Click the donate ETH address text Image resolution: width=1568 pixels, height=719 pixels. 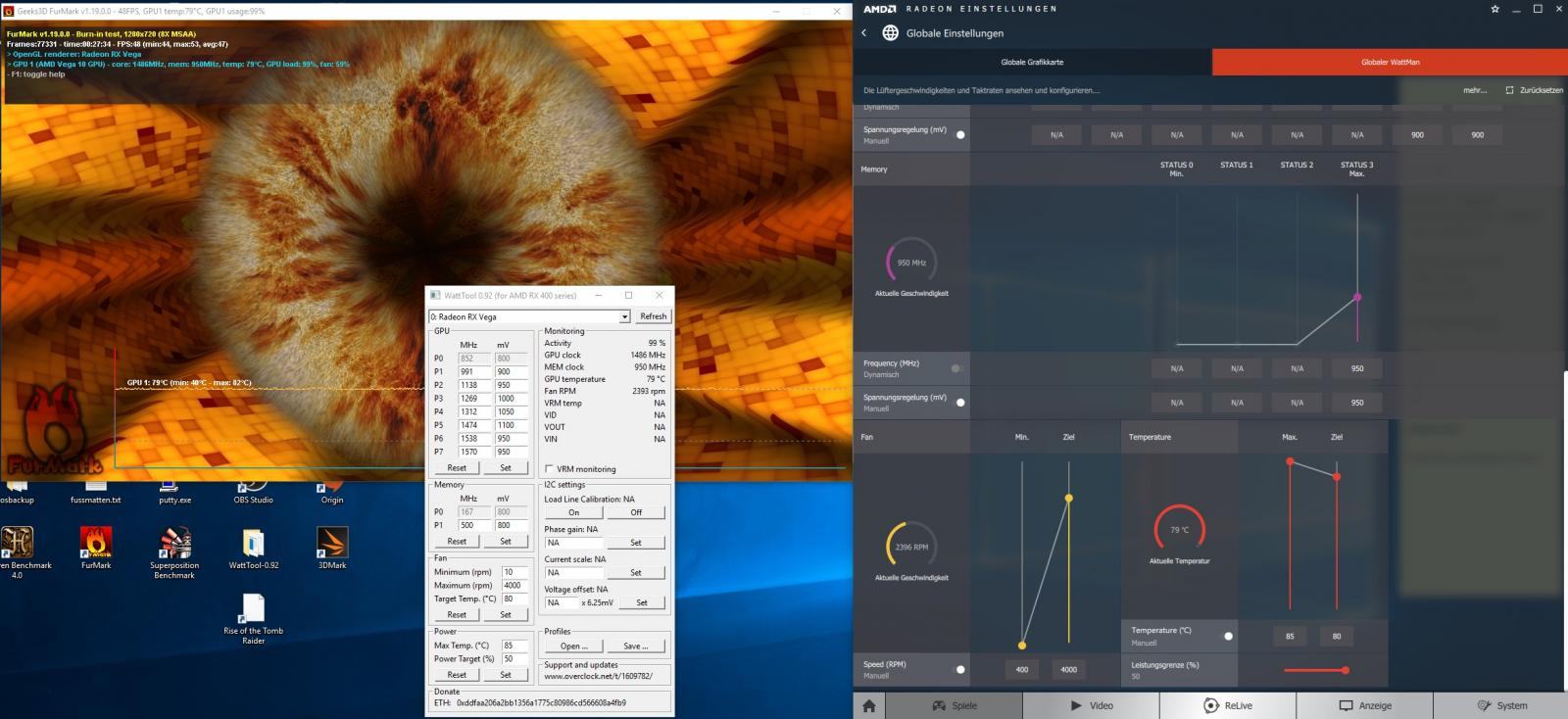click(x=541, y=703)
